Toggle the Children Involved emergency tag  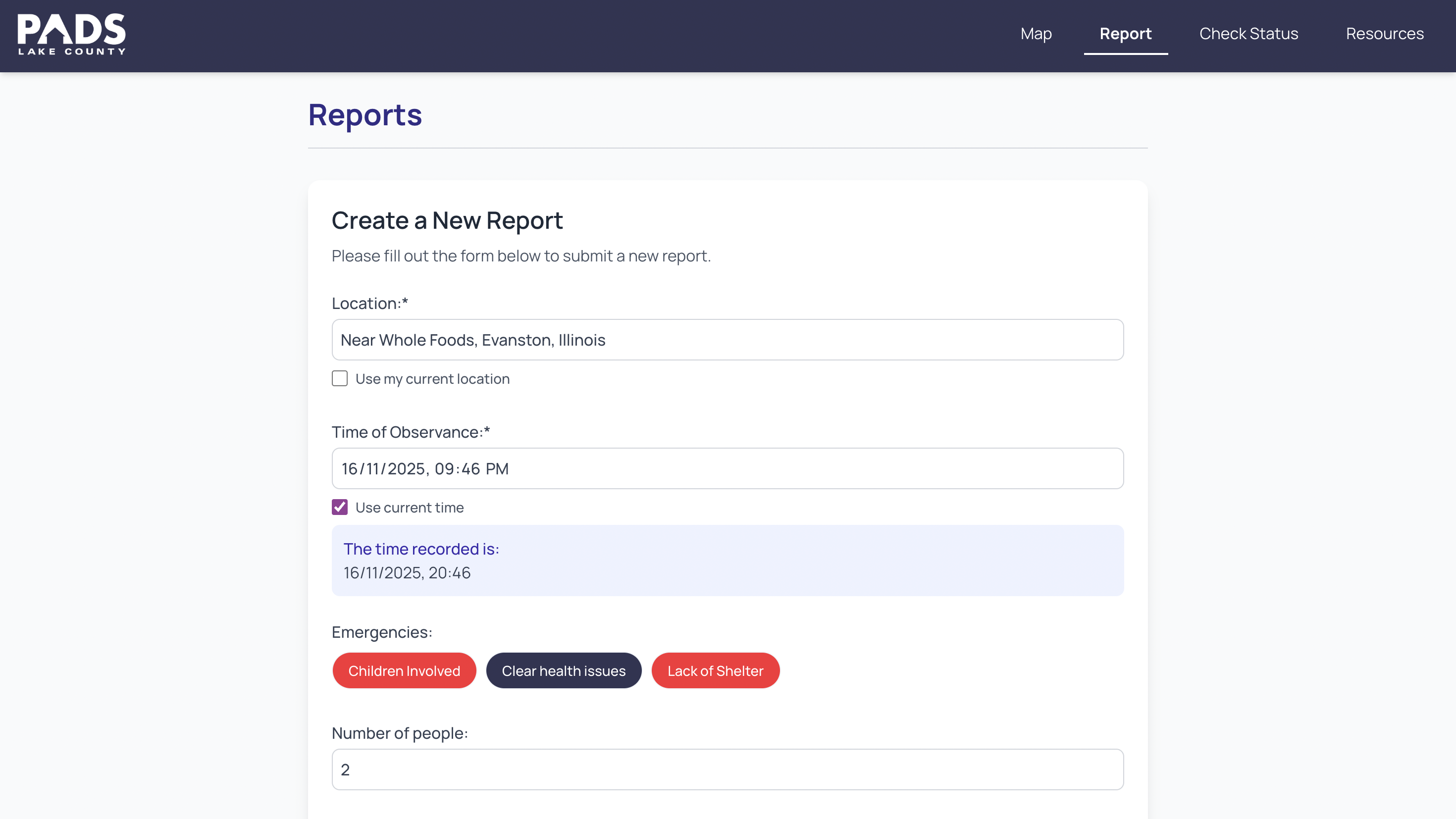coord(404,671)
